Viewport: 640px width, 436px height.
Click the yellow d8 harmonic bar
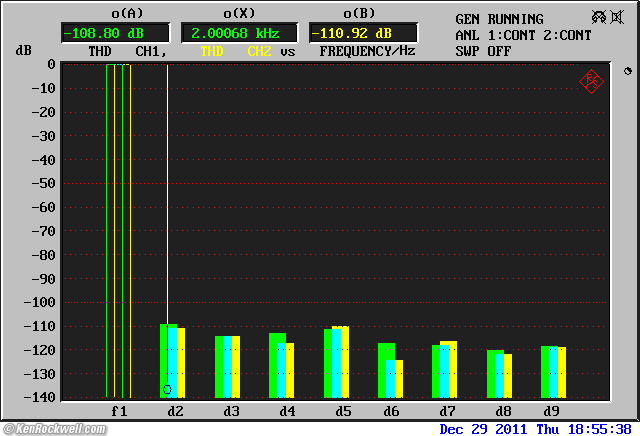[x=508, y=376]
